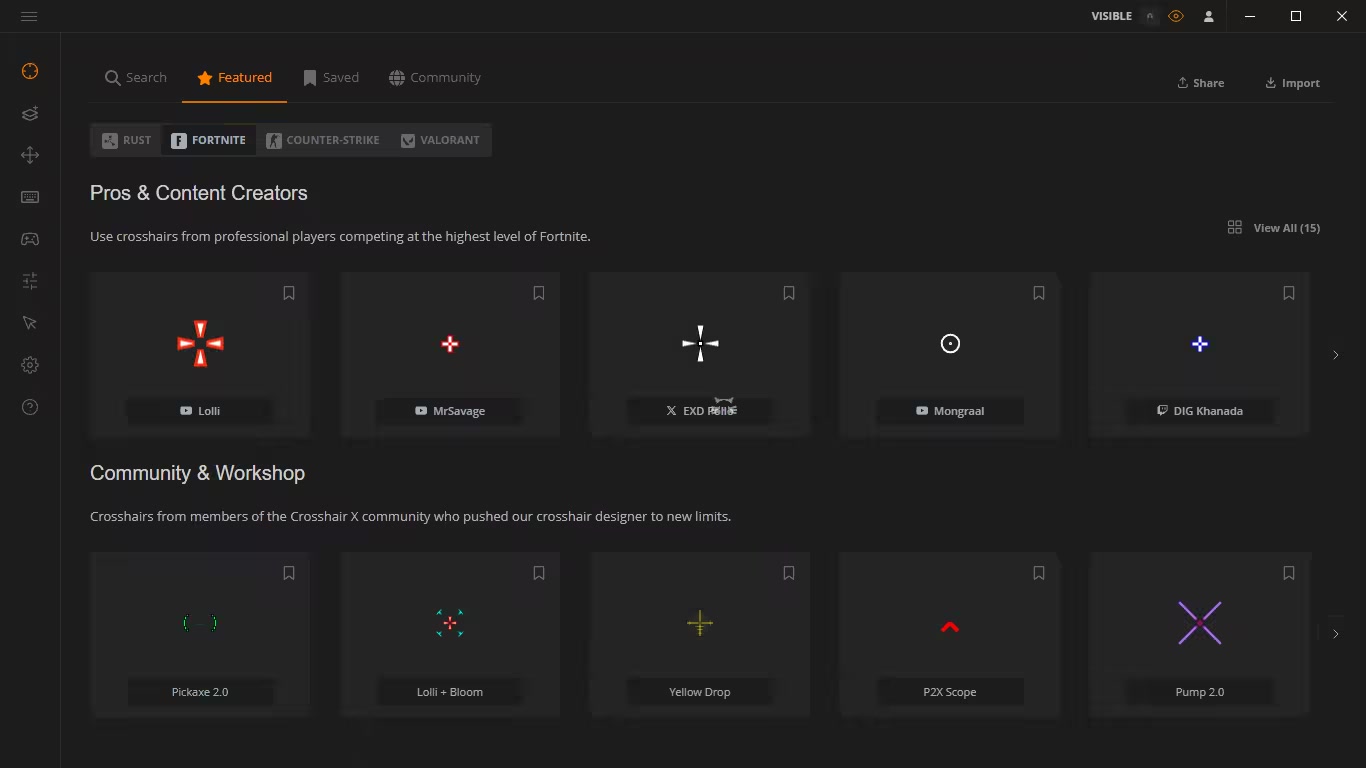Screen dimensions: 1366x768
Task: Select the VALORANT game filter
Action: pyautogui.click(x=440, y=140)
